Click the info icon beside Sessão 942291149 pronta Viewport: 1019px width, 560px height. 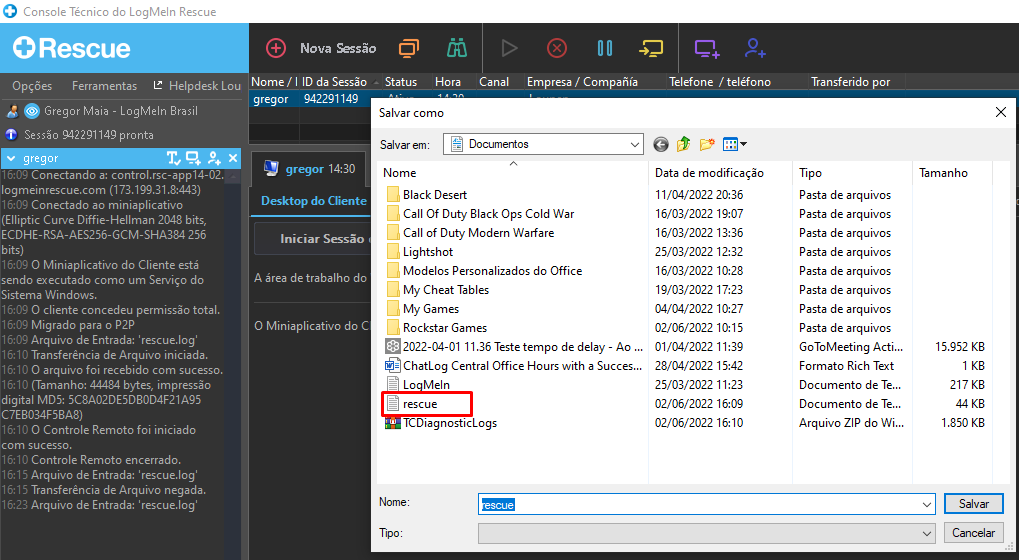click(x=11, y=134)
